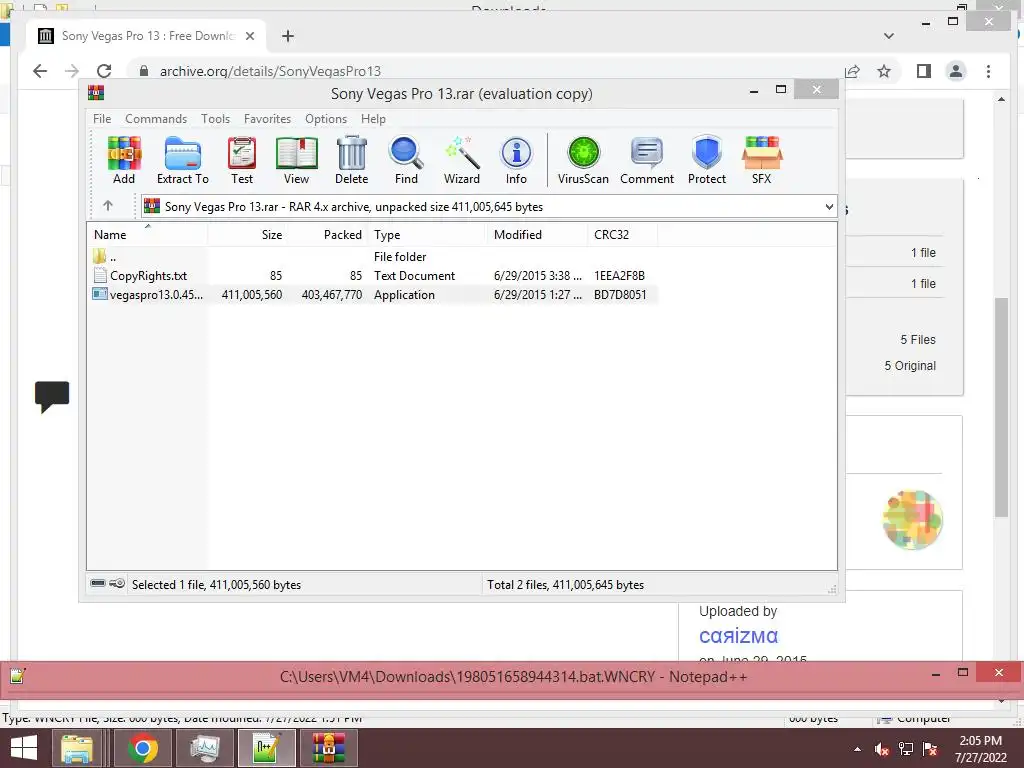Click the CRC32 value 1EEA2F8B
Screen dimensions: 1024x768
[619, 276]
